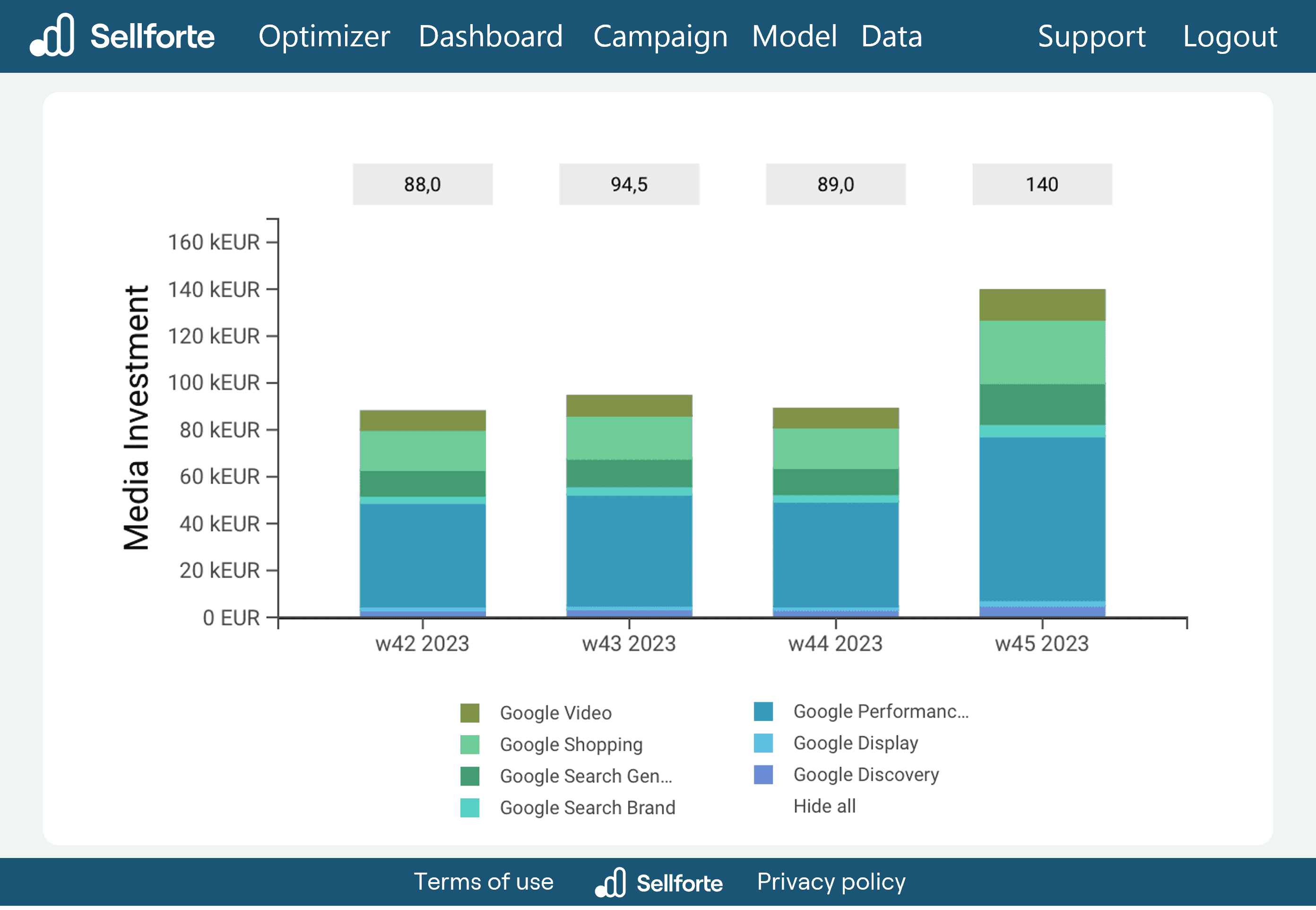Click Google Shopping segment in w45 bar
This screenshot has width=1316, height=910.
(x=1042, y=352)
